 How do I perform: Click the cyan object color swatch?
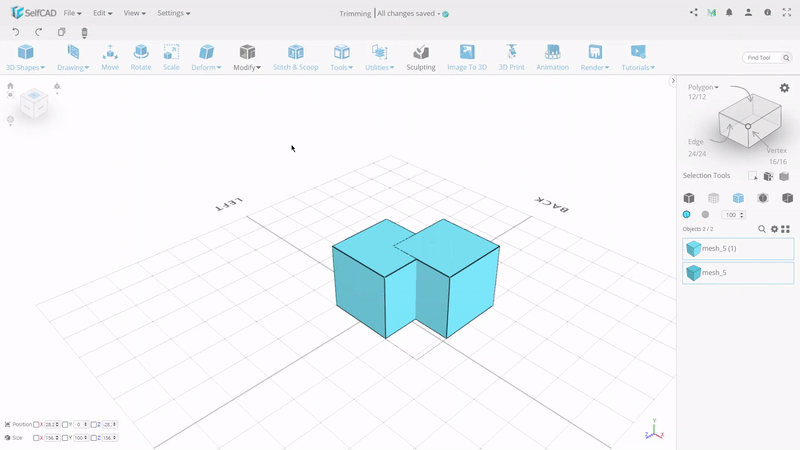[687, 214]
